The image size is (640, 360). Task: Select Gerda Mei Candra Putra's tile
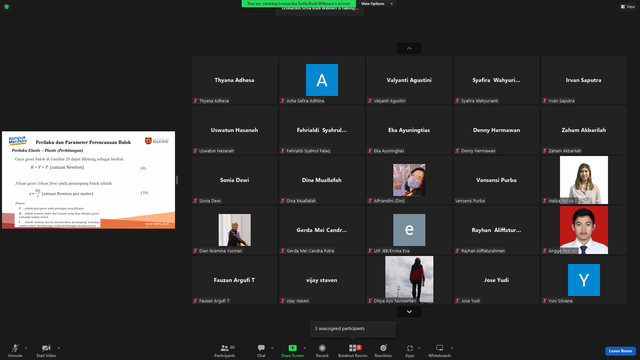click(322, 230)
